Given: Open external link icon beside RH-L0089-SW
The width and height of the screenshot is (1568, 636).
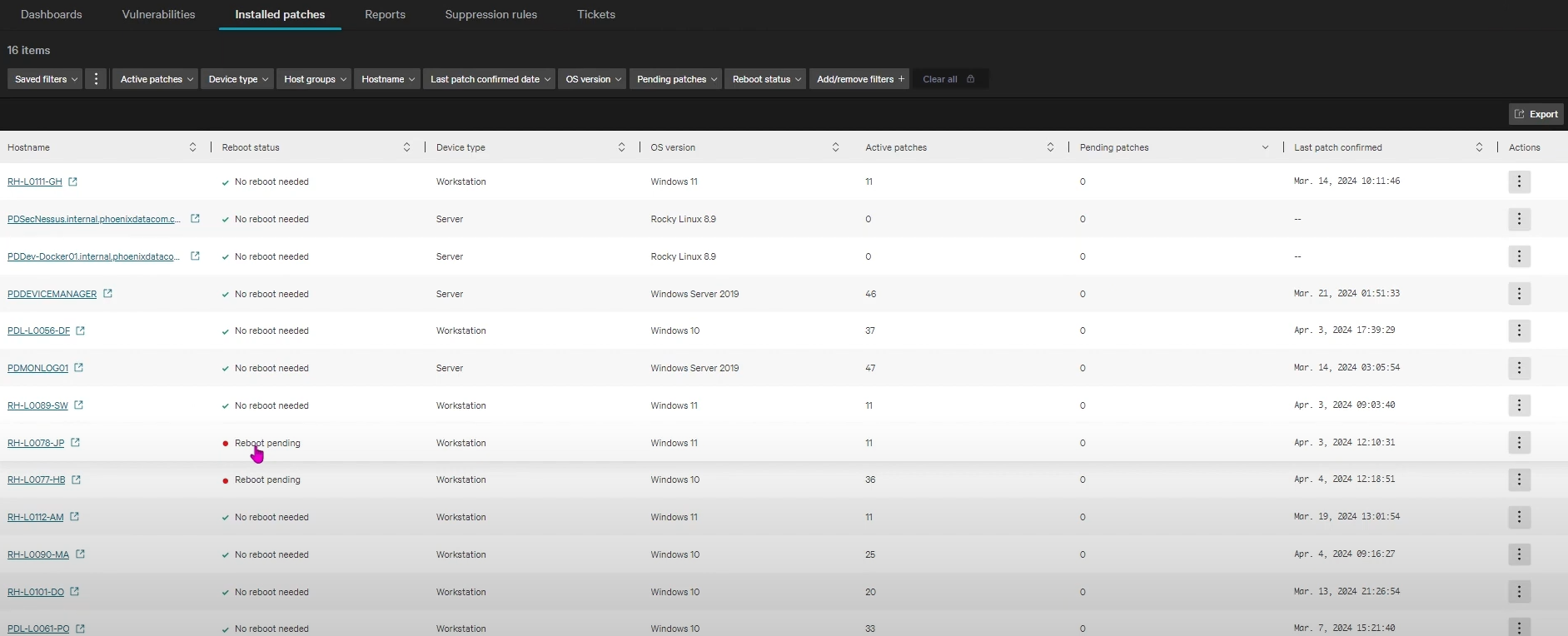Looking at the screenshot, I should point(78,405).
